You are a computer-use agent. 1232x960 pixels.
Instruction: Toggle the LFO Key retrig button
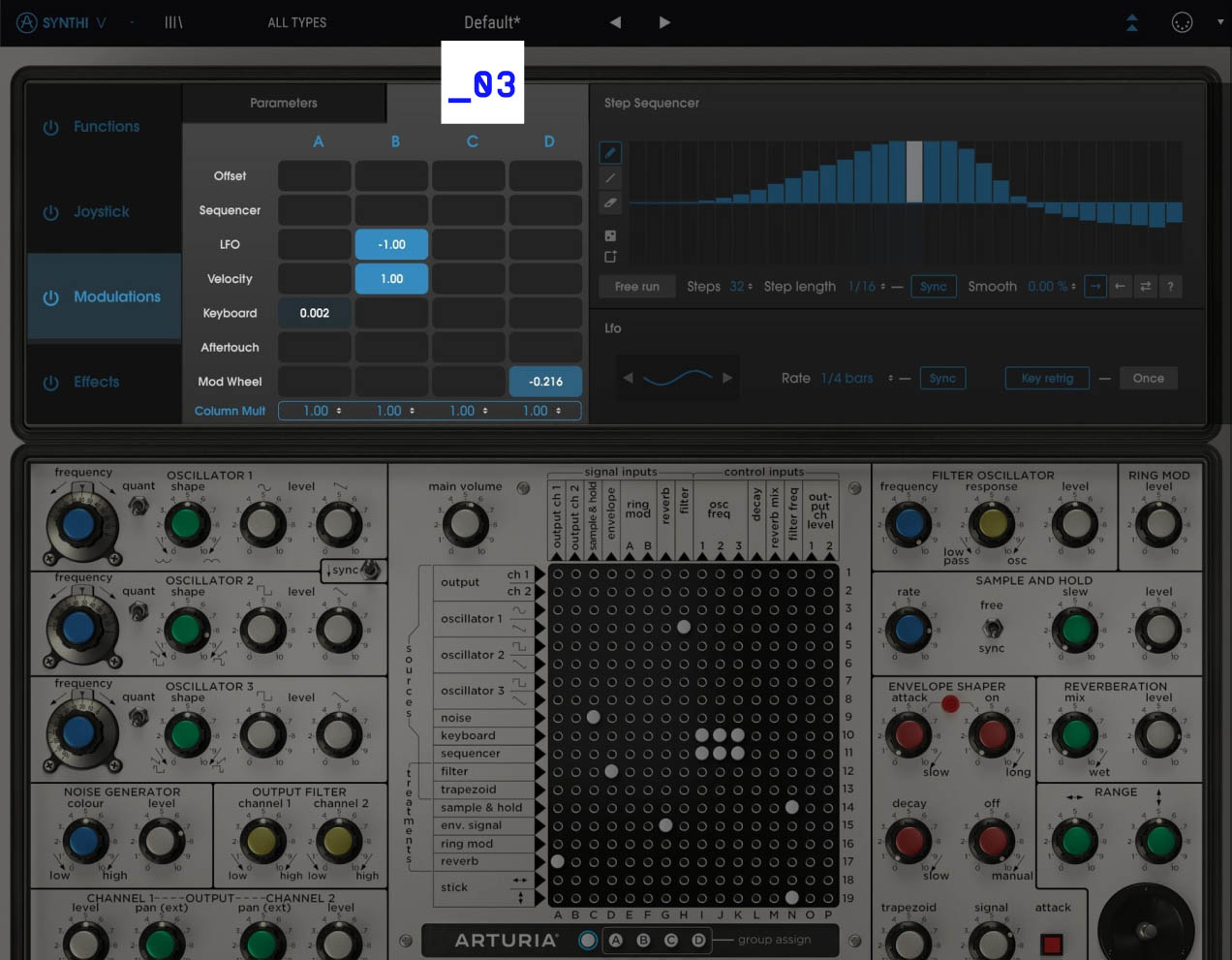click(x=1047, y=378)
